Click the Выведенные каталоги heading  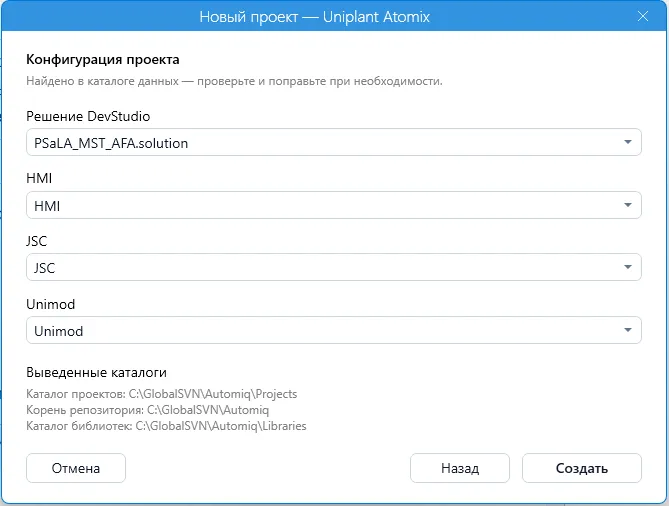pos(96,372)
